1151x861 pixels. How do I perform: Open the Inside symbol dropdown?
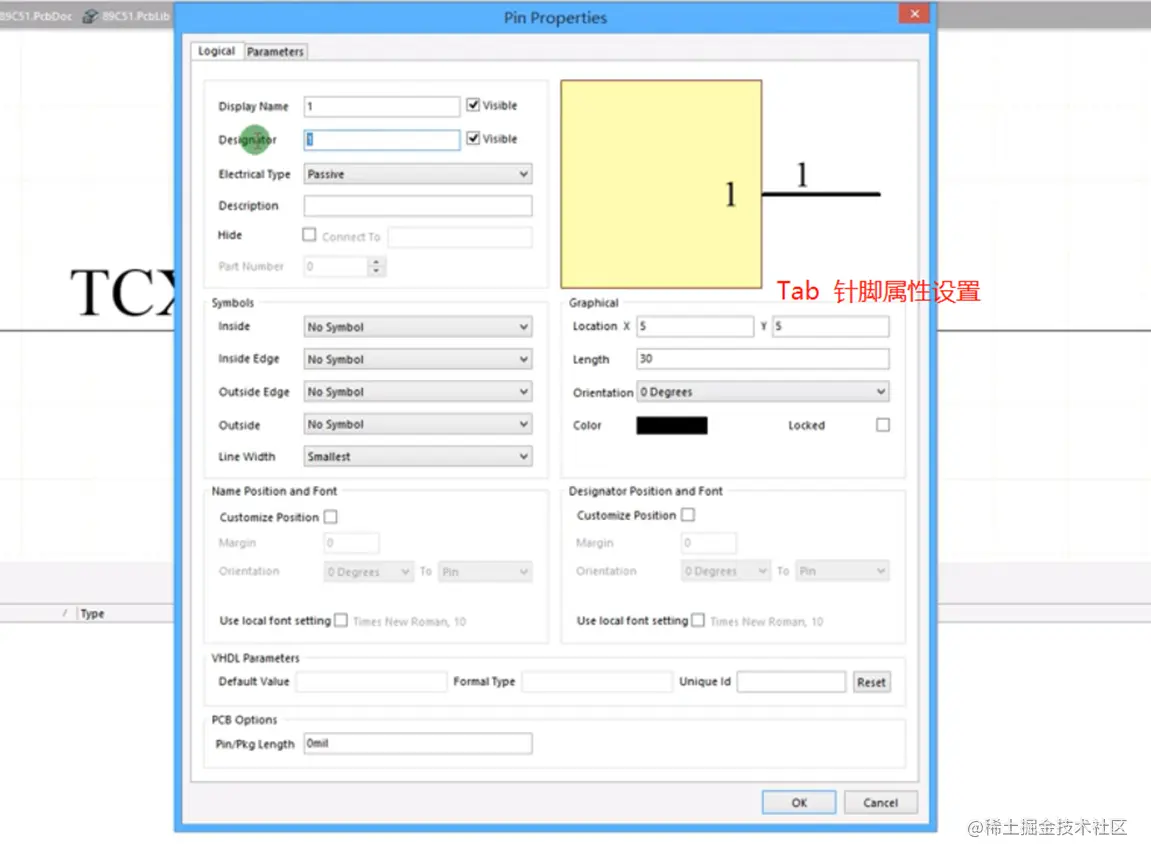(x=418, y=327)
